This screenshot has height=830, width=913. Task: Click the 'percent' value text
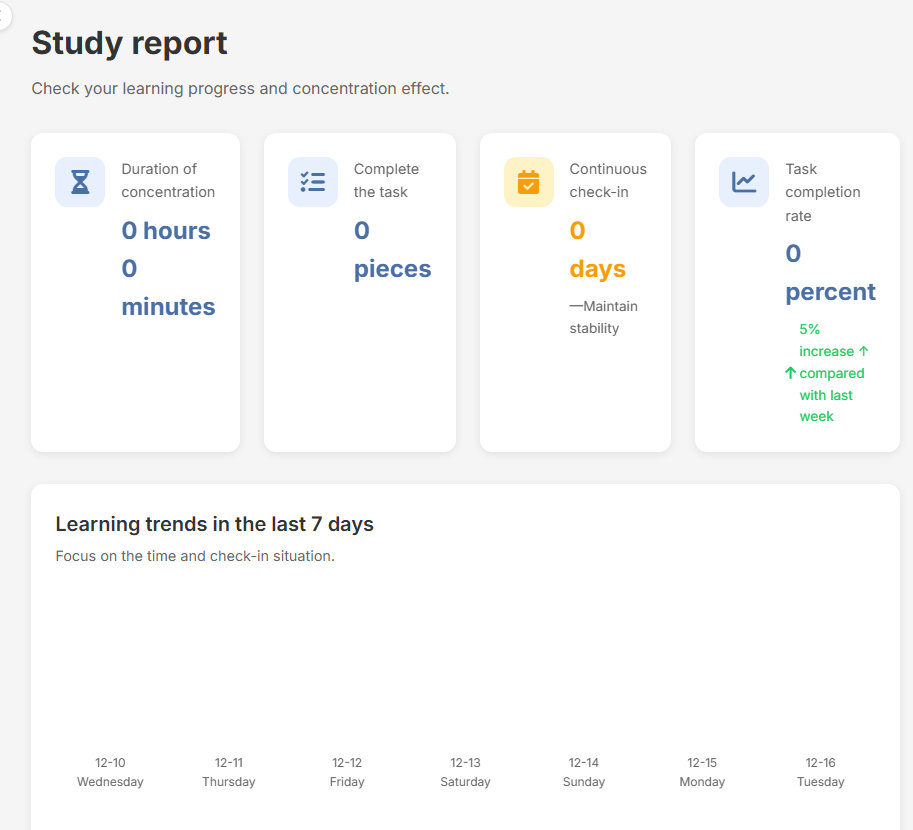click(830, 292)
